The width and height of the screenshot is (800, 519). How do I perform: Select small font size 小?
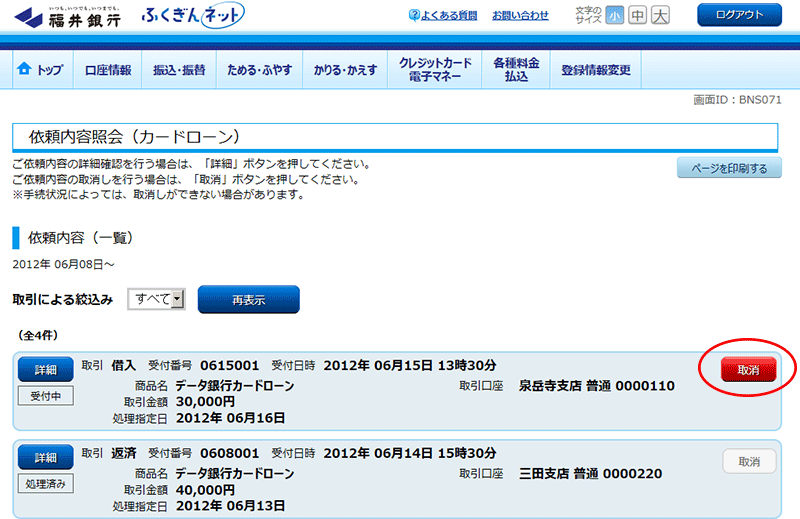point(614,15)
